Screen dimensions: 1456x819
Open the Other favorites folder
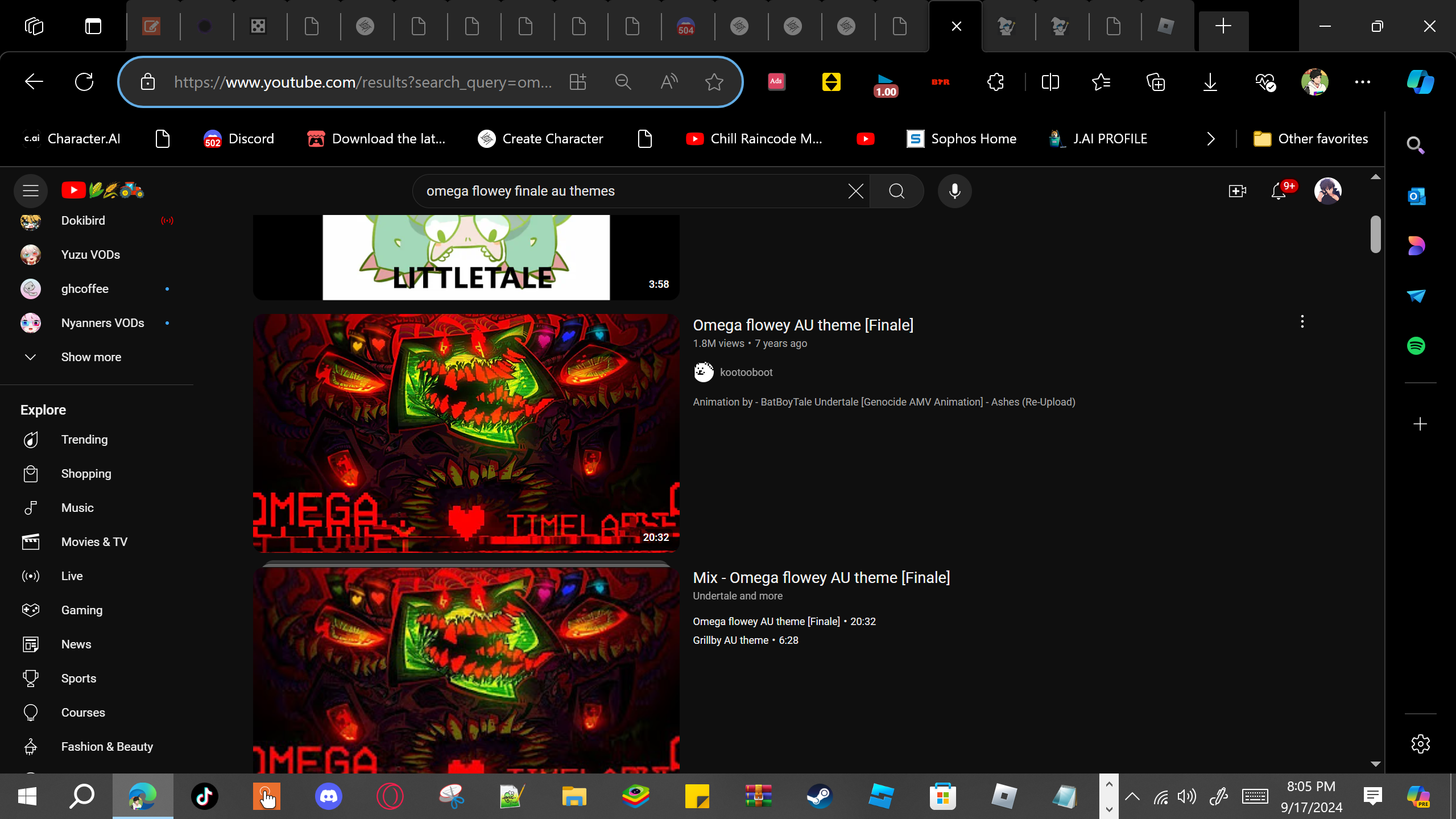pyautogui.click(x=1310, y=139)
